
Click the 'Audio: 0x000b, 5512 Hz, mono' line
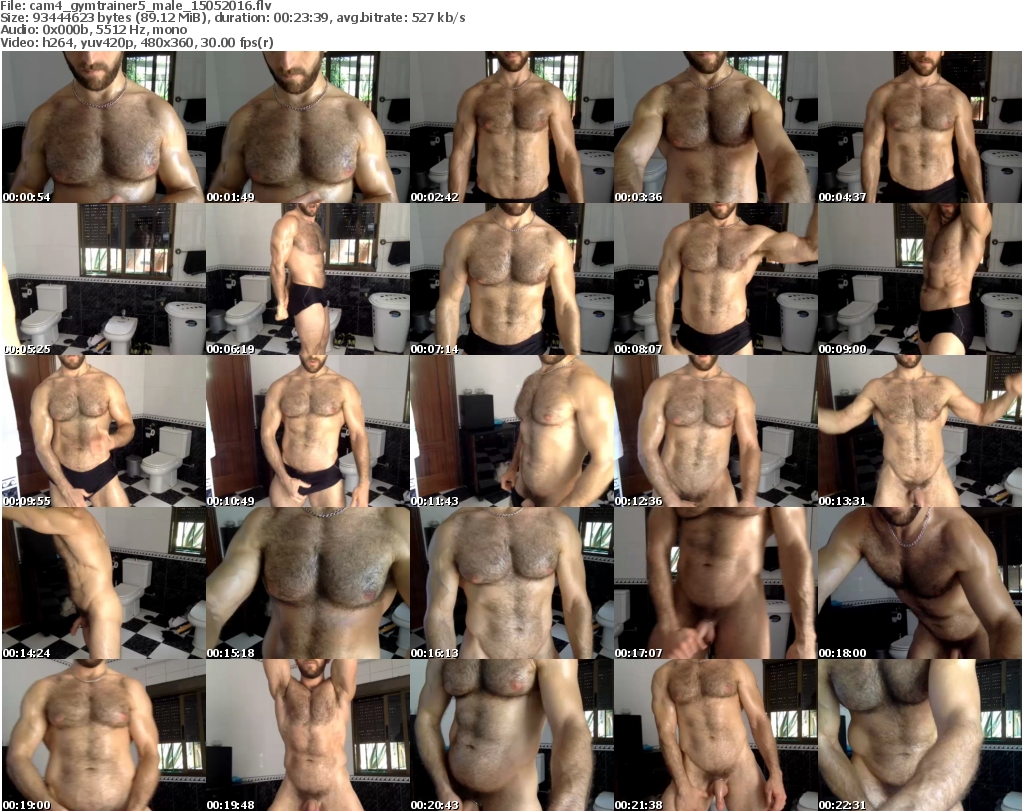click(x=93, y=30)
